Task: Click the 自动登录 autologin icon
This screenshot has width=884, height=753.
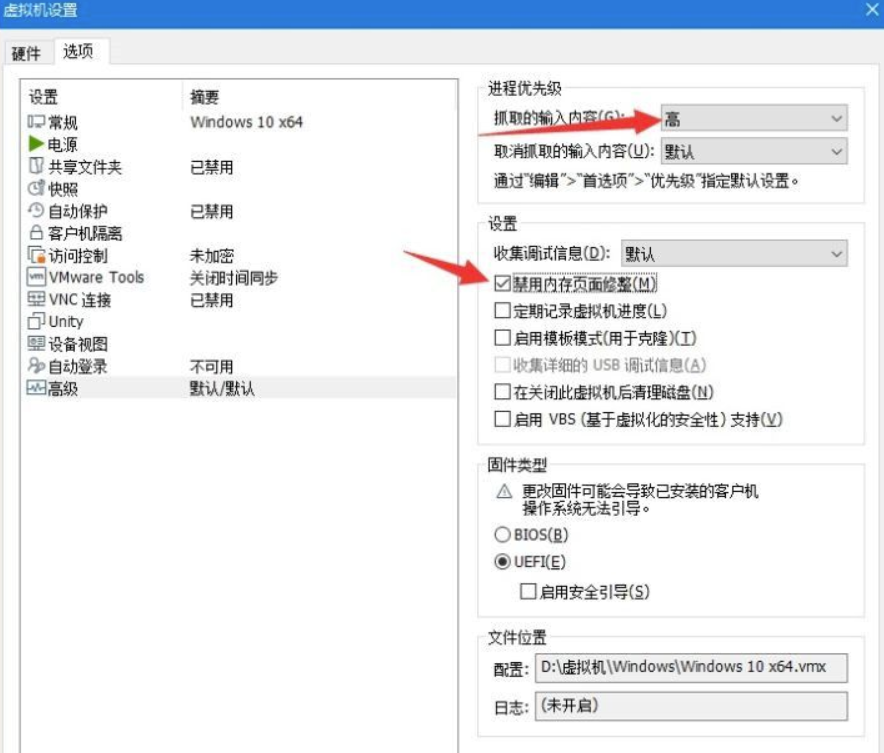Action: (x=36, y=365)
